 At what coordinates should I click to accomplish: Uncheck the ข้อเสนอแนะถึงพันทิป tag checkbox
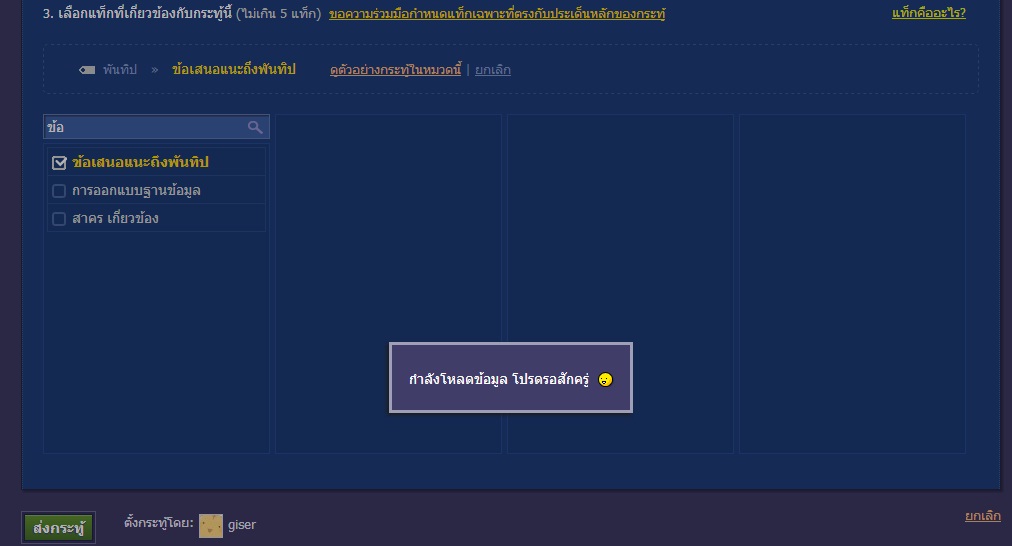click(x=59, y=163)
